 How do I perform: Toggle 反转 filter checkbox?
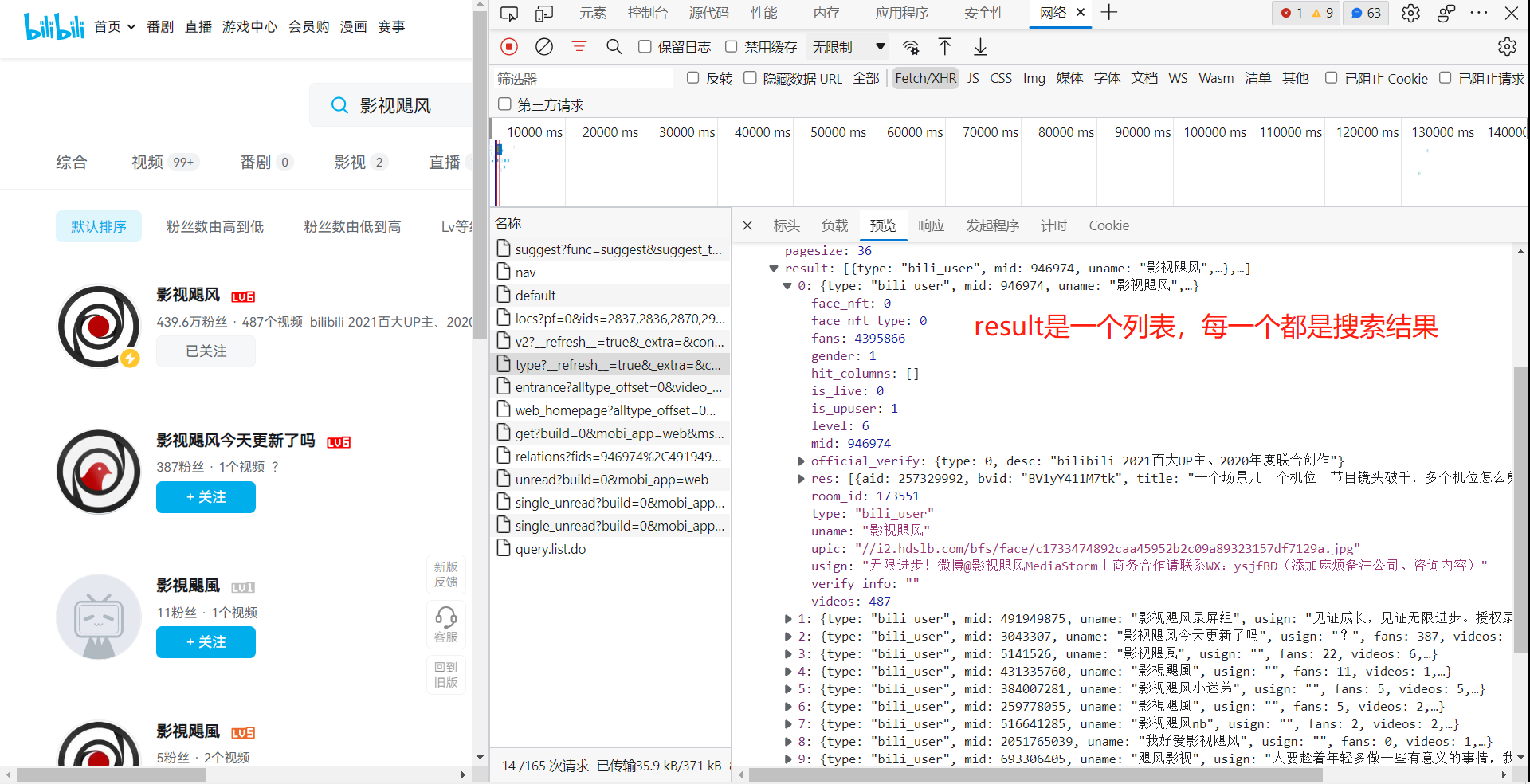pos(692,78)
